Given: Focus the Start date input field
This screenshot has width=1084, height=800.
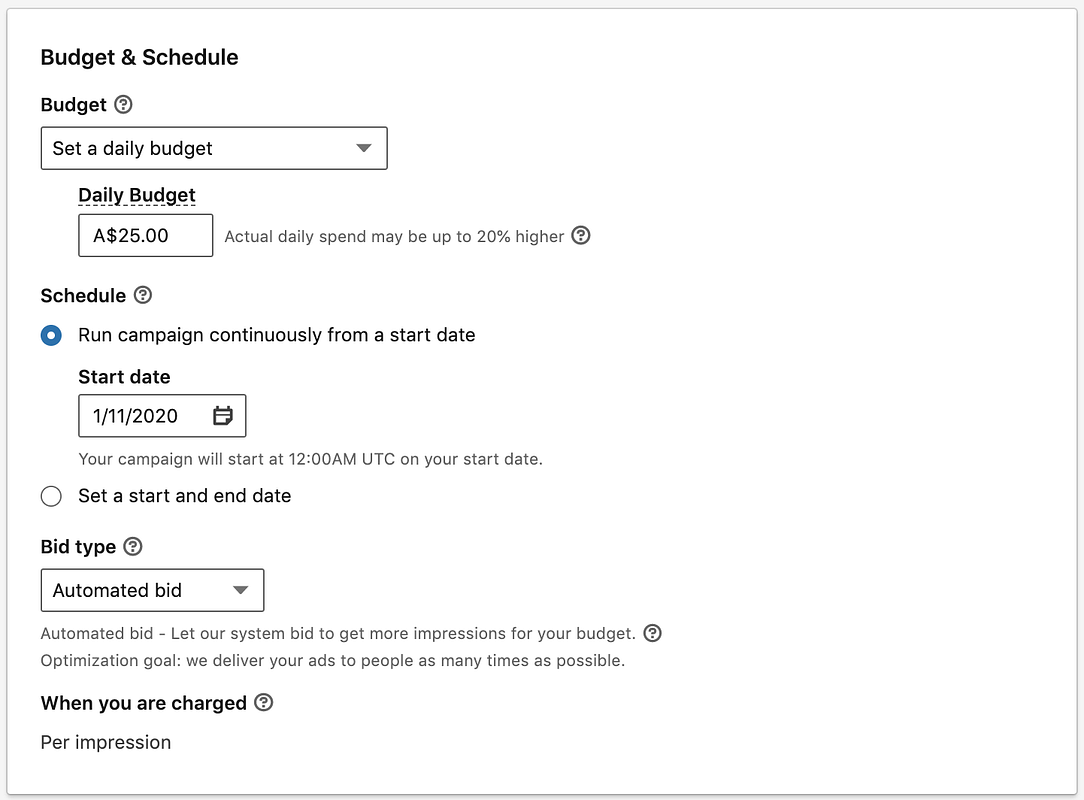Looking at the screenshot, I should click(x=162, y=416).
